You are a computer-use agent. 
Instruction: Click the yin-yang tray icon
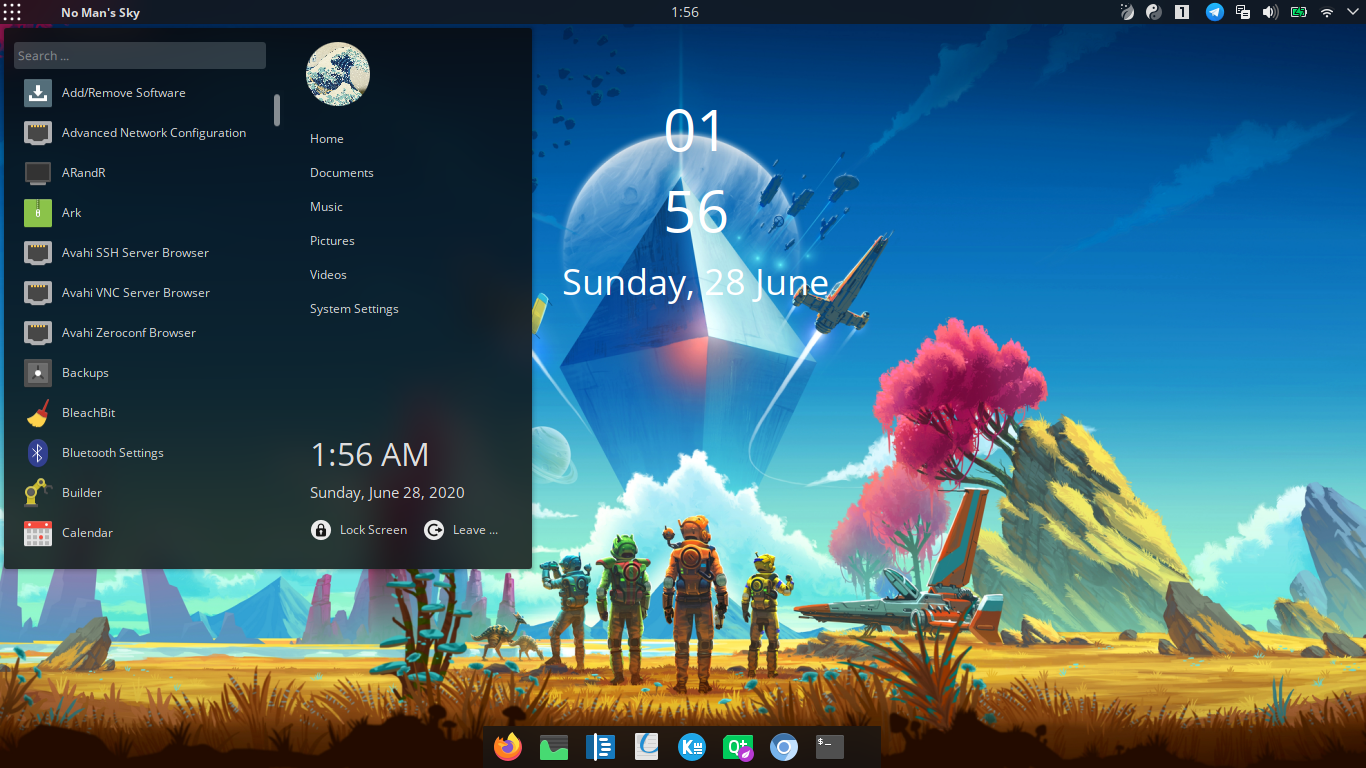point(1153,12)
